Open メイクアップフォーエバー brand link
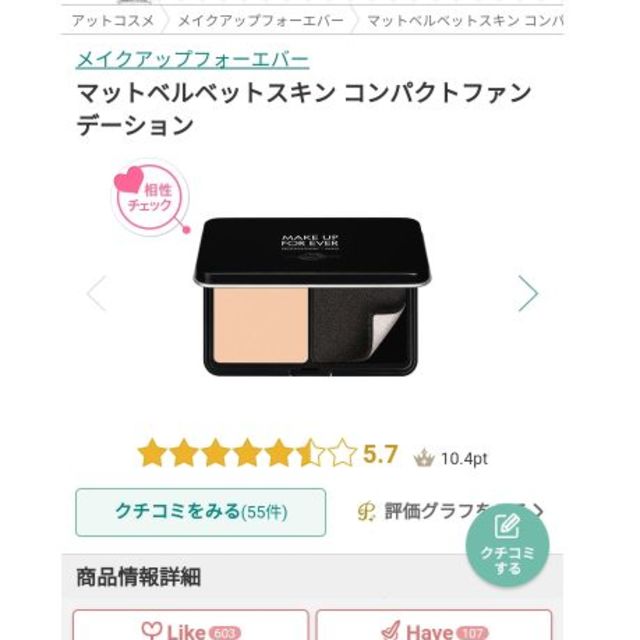This screenshot has width=640, height=640. (x=192, y=60)
